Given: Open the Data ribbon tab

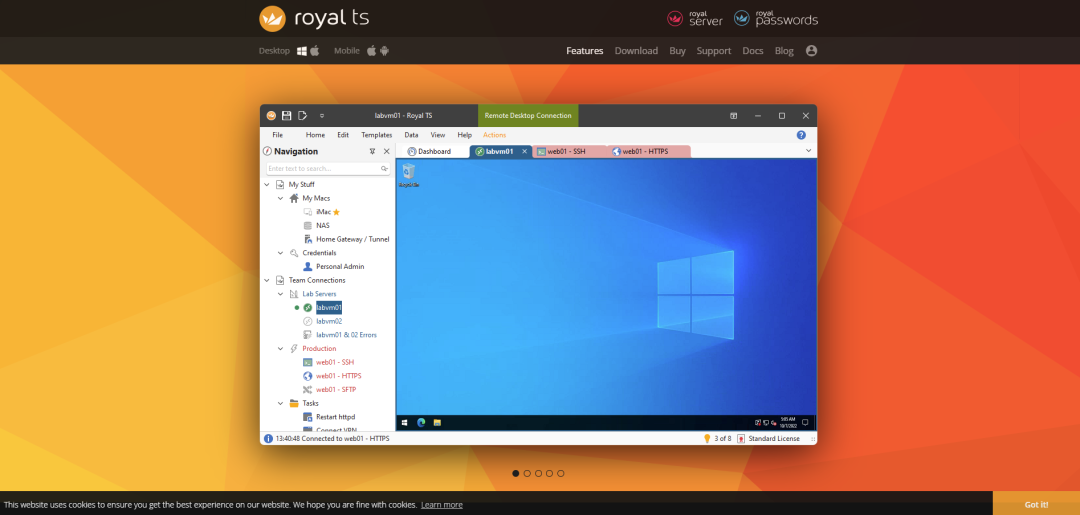Looking at the screenshot, I should 411,135.
